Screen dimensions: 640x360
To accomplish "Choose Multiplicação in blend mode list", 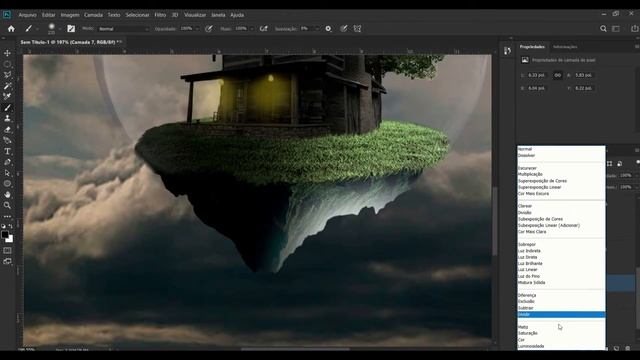I will pos(530,174).
